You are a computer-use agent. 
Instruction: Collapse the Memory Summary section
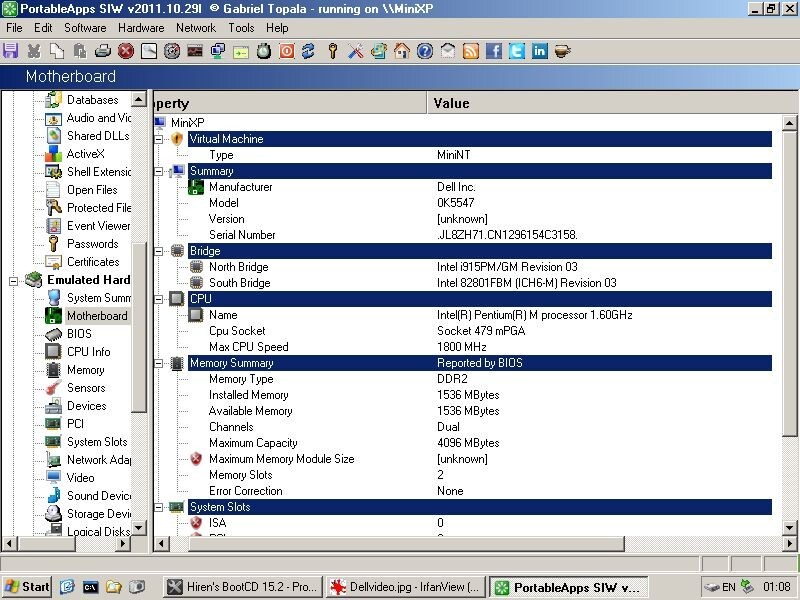159,363
